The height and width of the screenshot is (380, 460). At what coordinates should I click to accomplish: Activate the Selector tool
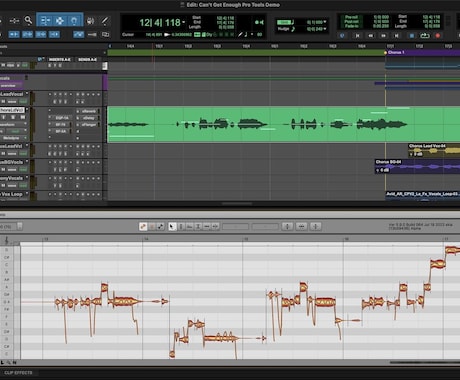point(60,21)
